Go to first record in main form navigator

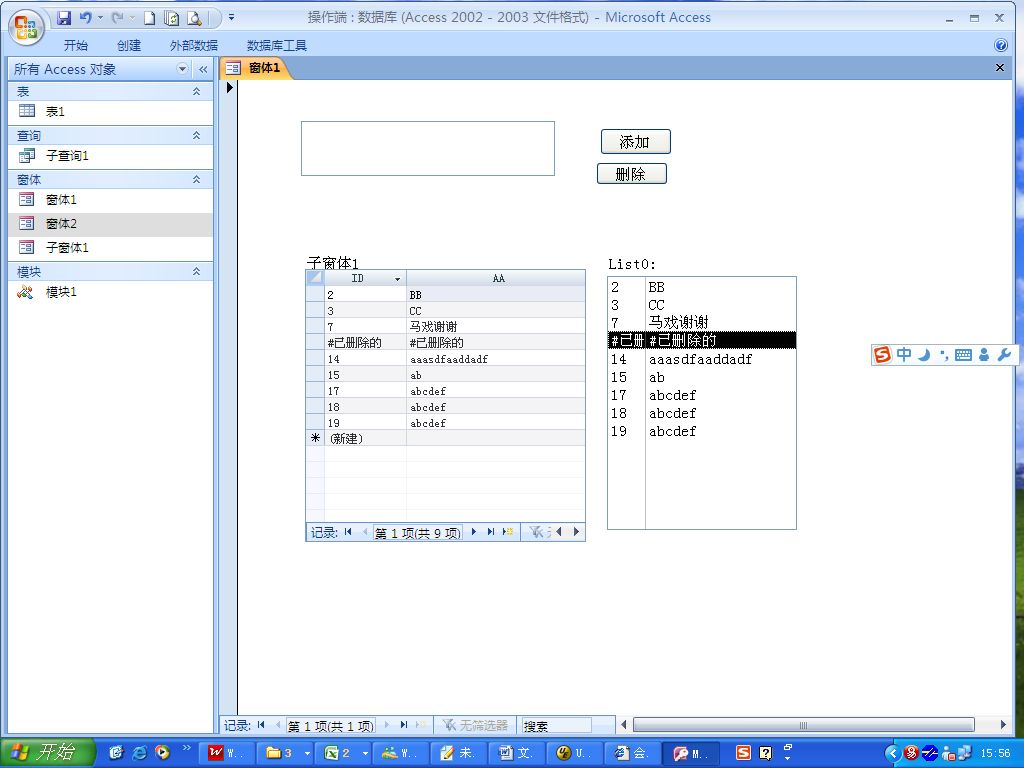261,725
